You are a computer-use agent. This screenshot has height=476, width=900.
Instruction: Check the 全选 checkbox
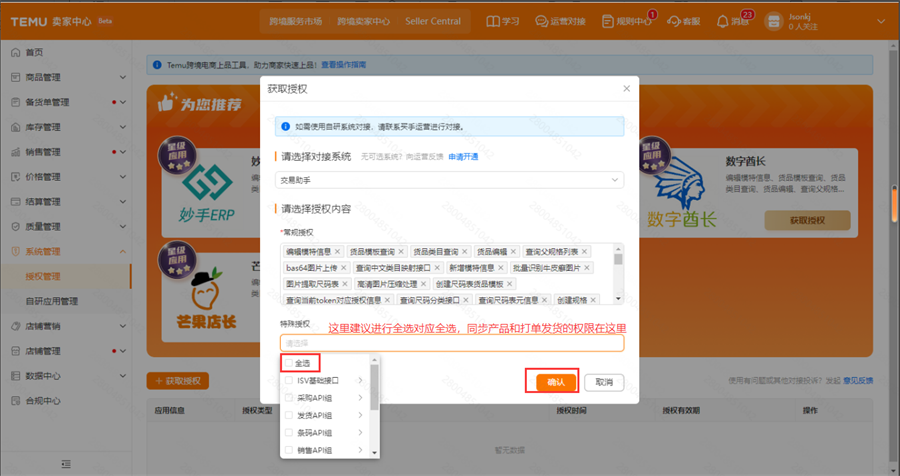tap(289, 363)
